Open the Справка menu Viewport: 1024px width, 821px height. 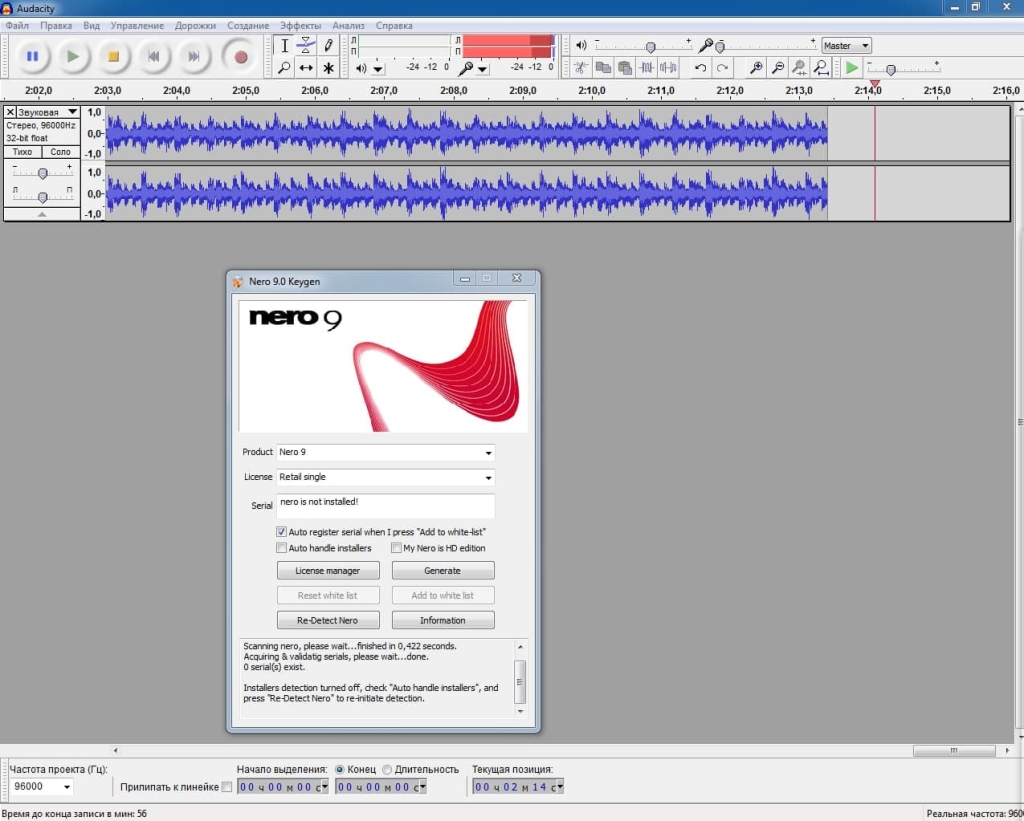point(394,25)
